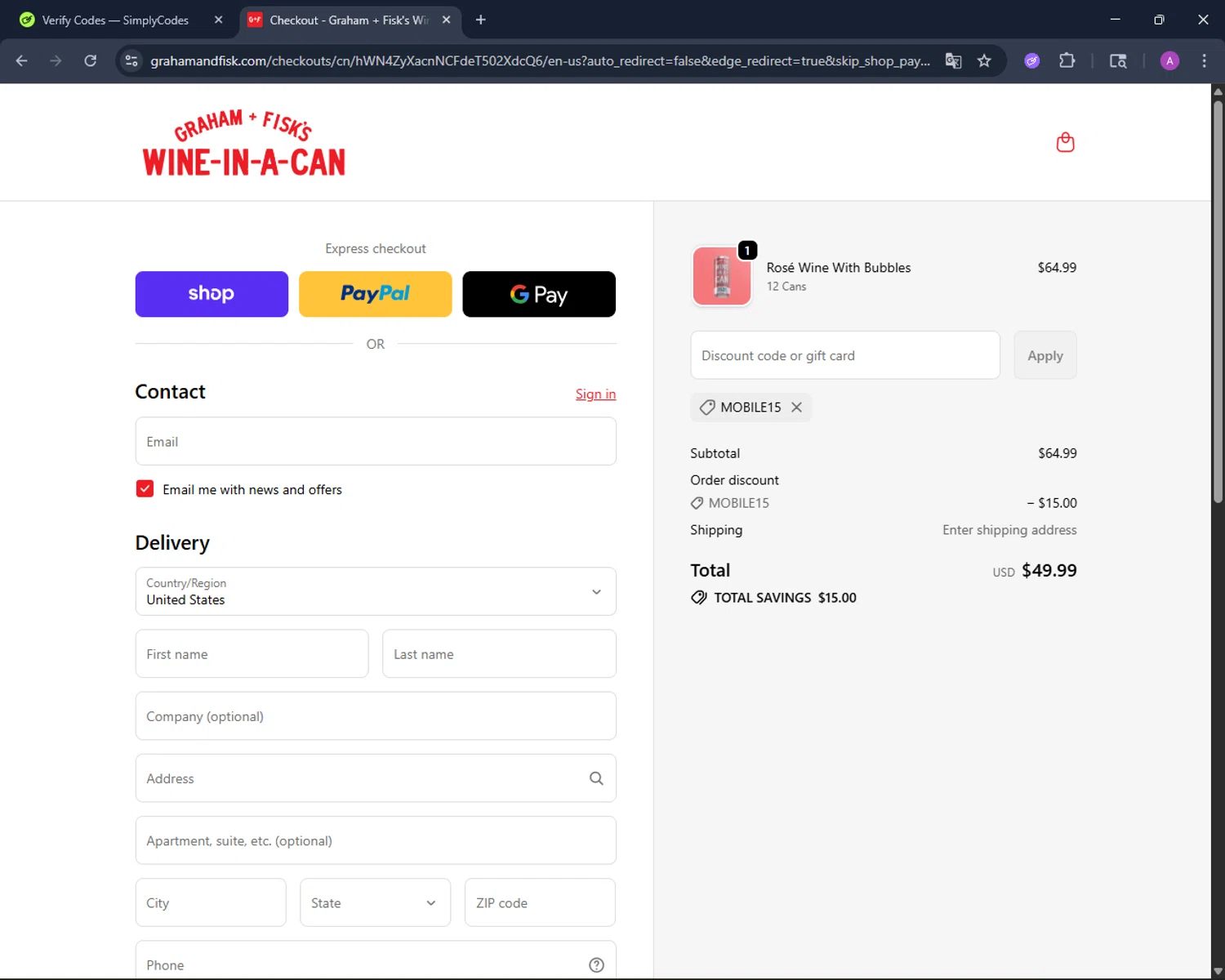Viewport: 1225px width, 980px height.
Task: Focus the Apartment, suite, etc. field
Action: click(x=376, y=840)
